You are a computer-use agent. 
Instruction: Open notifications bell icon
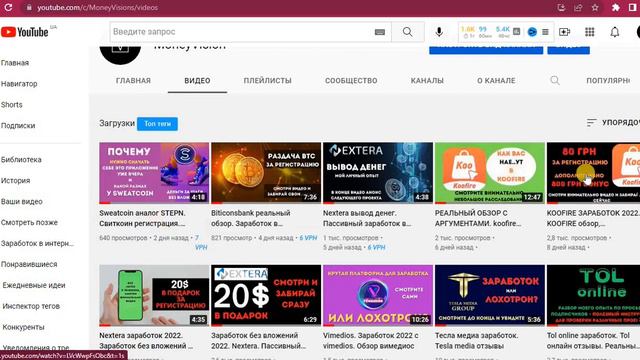click(x=615, y=32)
